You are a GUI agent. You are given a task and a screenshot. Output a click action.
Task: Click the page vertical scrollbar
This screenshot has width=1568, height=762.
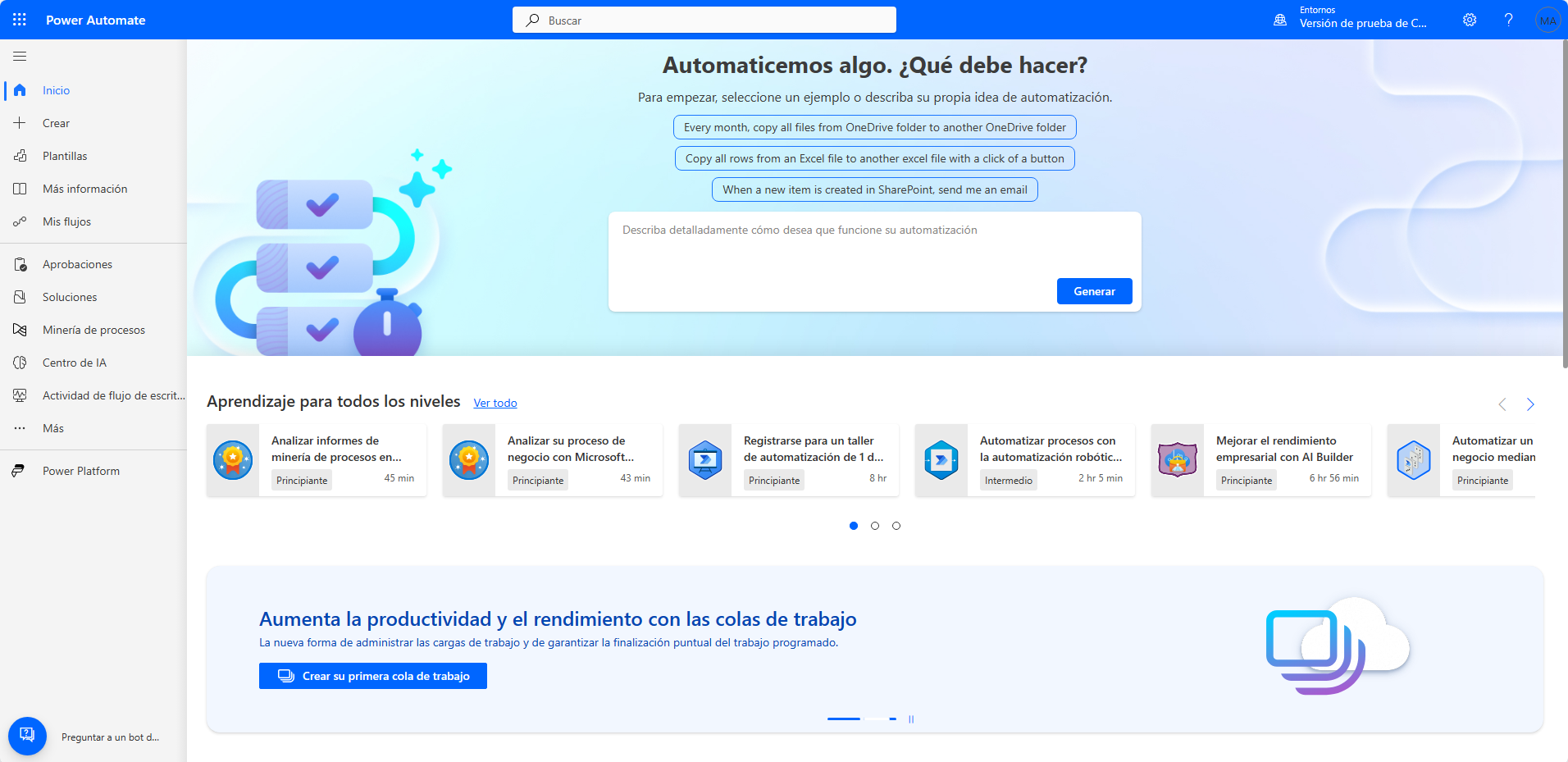pos(1565,205)
